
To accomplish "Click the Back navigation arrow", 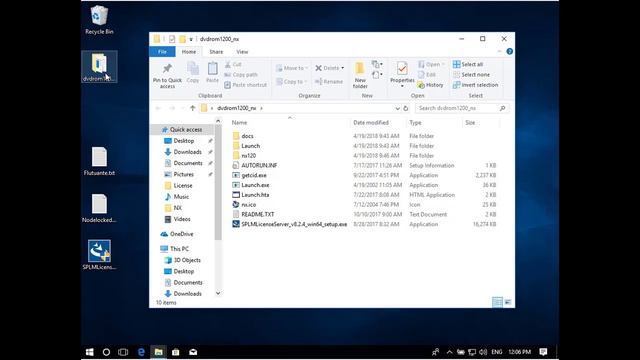I will coord(158,108).
